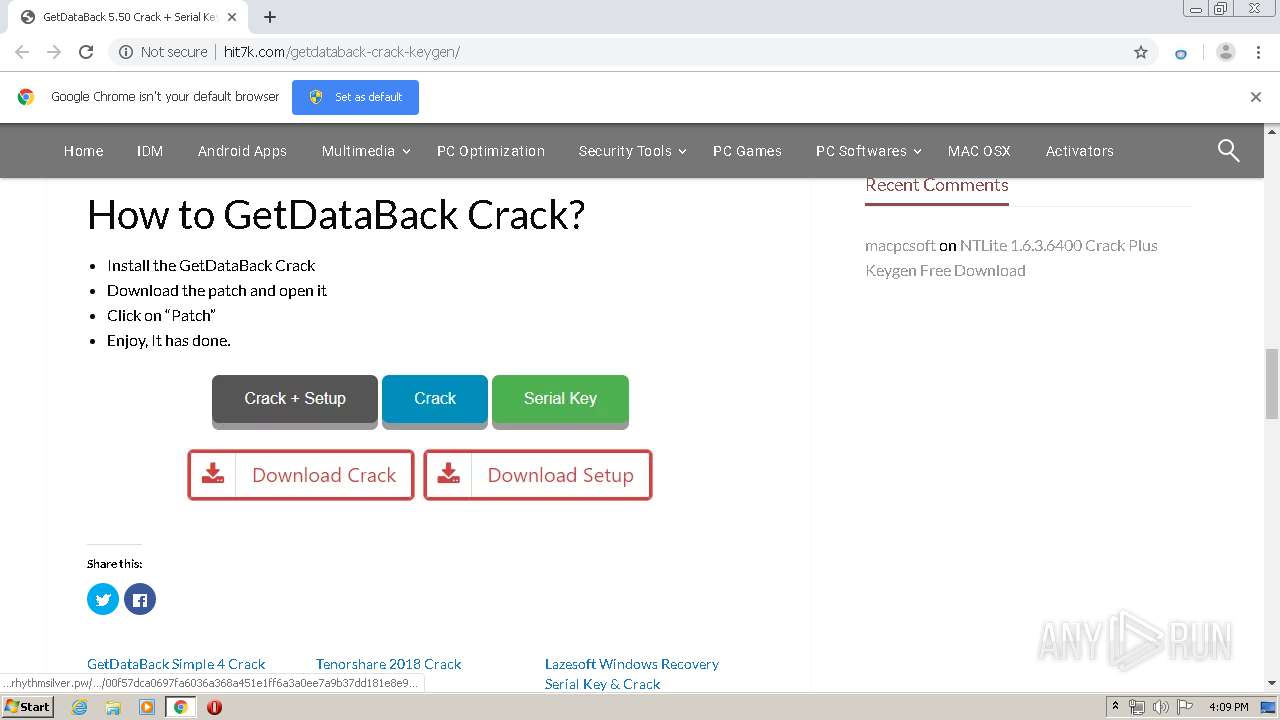The height and width of the screenshot is (720, 1280).
Task: Click the Recent Comments heading
Action: 936,185
